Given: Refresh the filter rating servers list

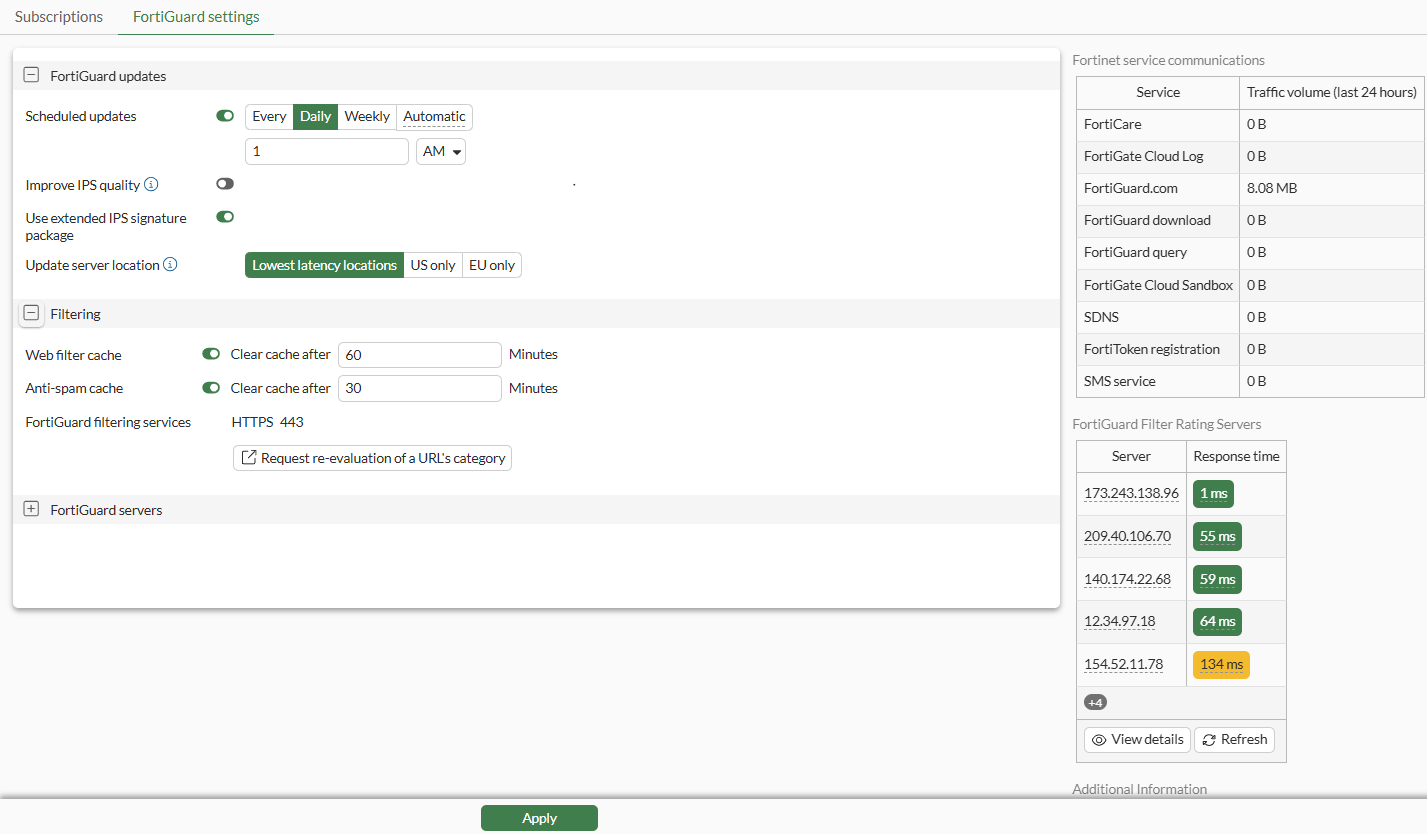Looking at the screenshot, I should tap(1234, 740).
